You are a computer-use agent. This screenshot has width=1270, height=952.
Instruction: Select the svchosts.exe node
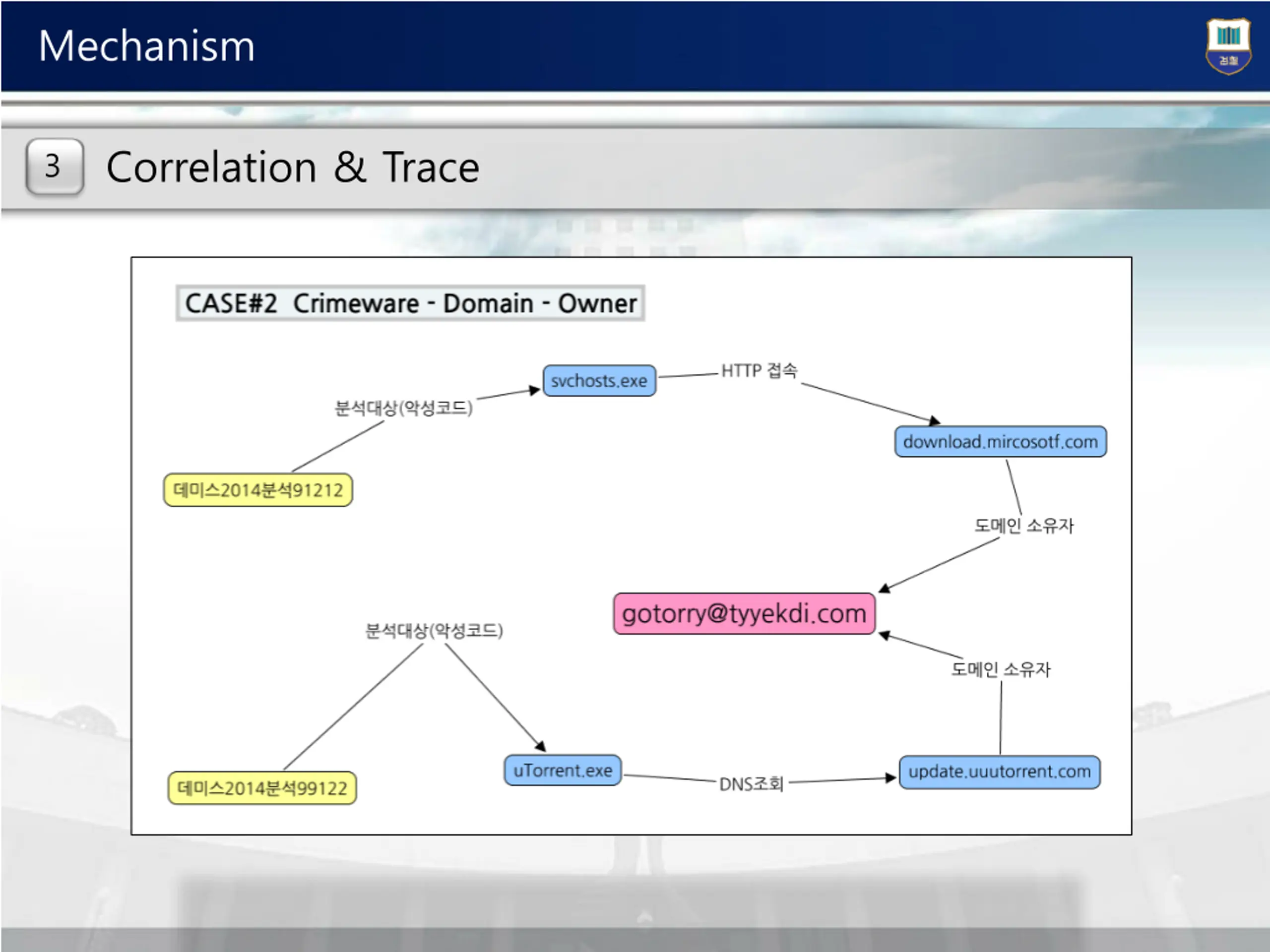coord(599,380)
